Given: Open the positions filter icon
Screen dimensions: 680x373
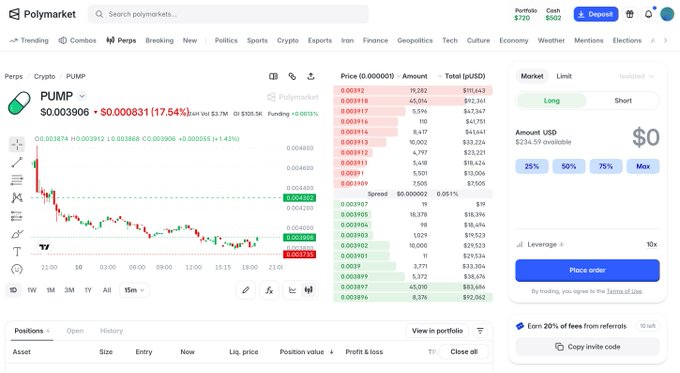Looking at the screenshot, I should coord(480,331).
